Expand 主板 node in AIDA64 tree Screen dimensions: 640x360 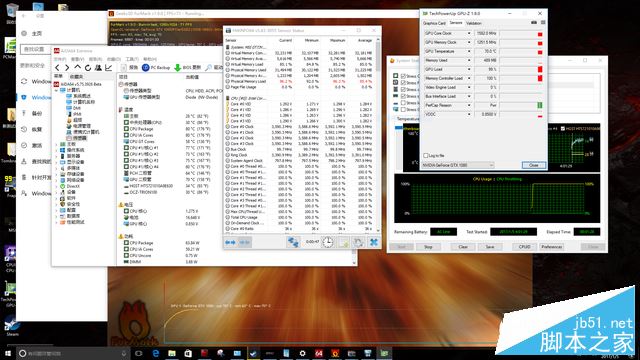pyautogui.click(x=57, y=144)
